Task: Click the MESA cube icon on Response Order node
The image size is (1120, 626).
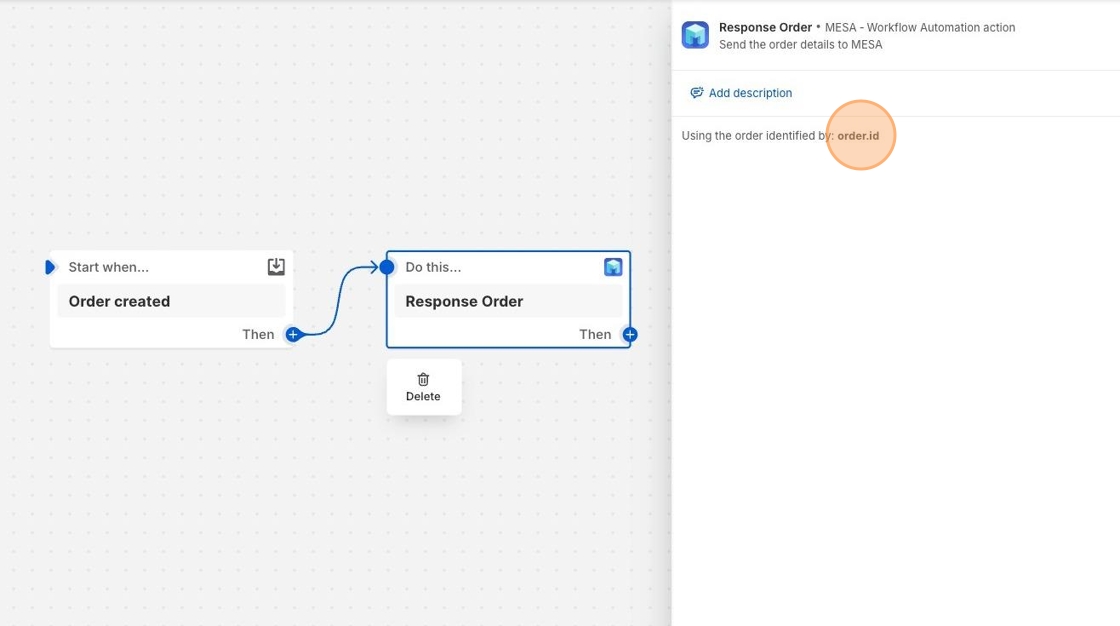Action: [x=613, y=267]
